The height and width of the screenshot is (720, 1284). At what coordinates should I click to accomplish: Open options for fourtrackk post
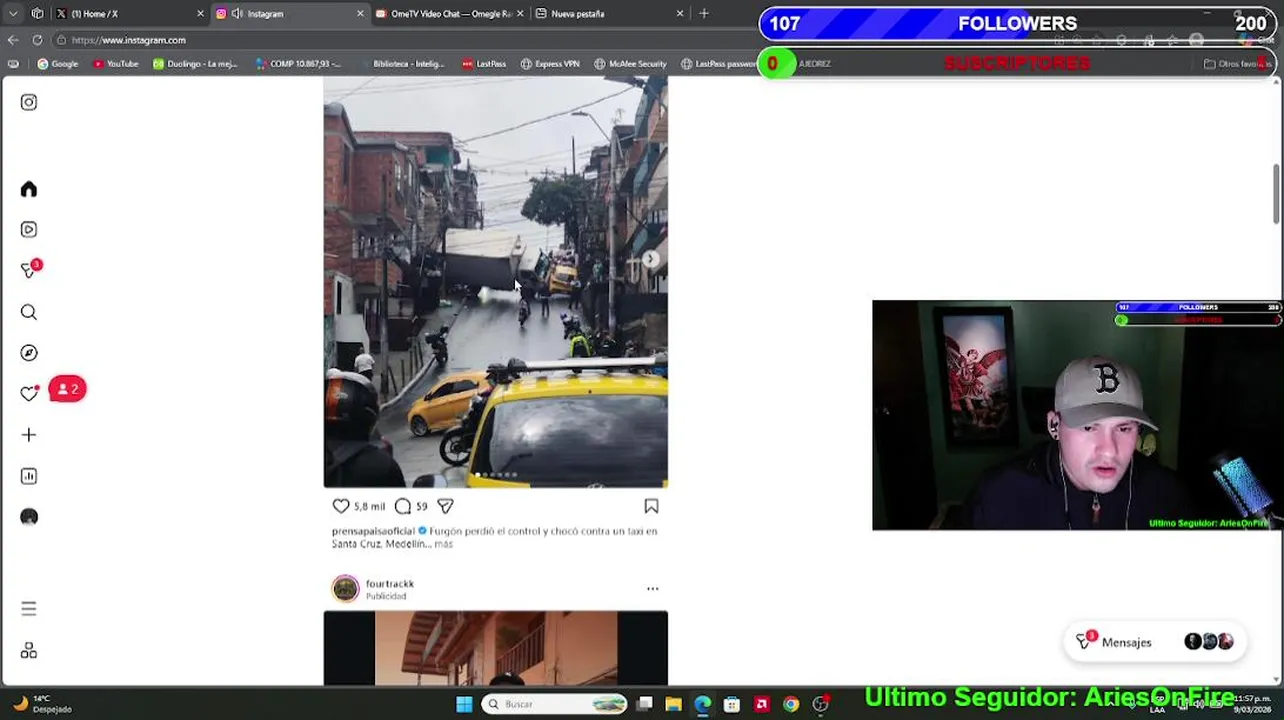652,588
